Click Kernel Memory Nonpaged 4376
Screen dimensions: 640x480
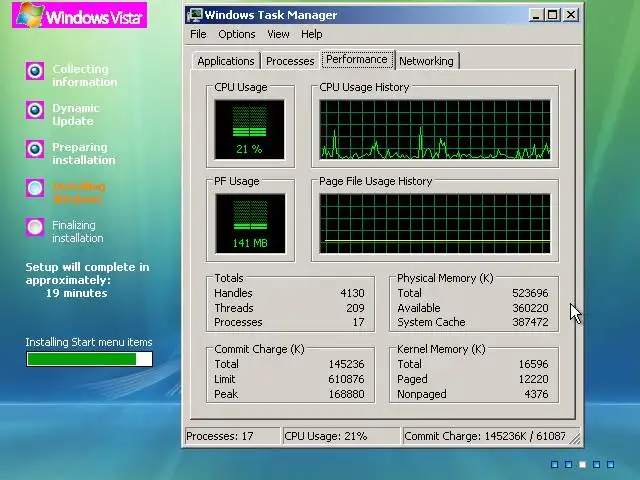click(x=536, y=394)
